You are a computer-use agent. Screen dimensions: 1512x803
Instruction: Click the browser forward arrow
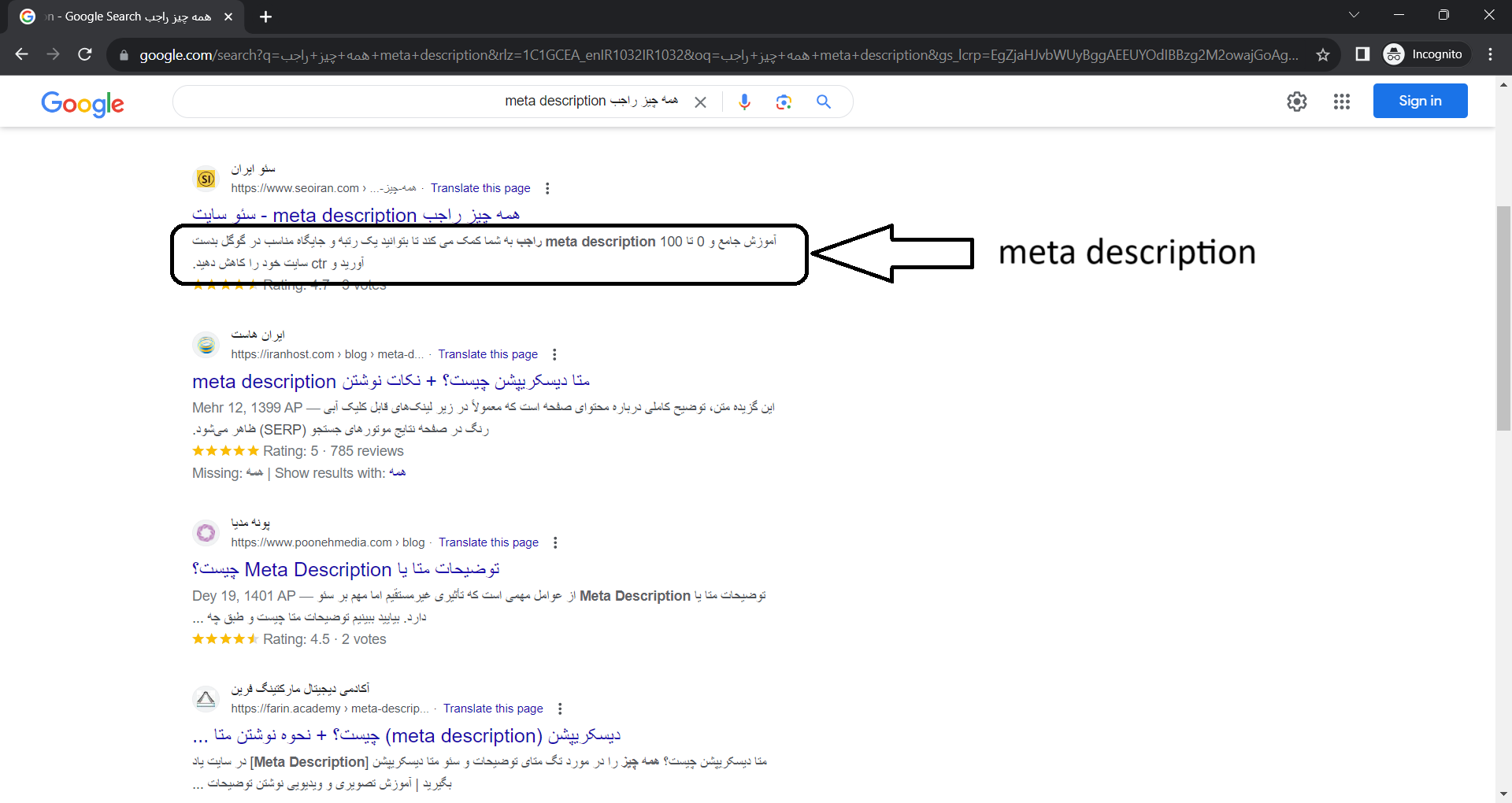click(x=53, y=54)
